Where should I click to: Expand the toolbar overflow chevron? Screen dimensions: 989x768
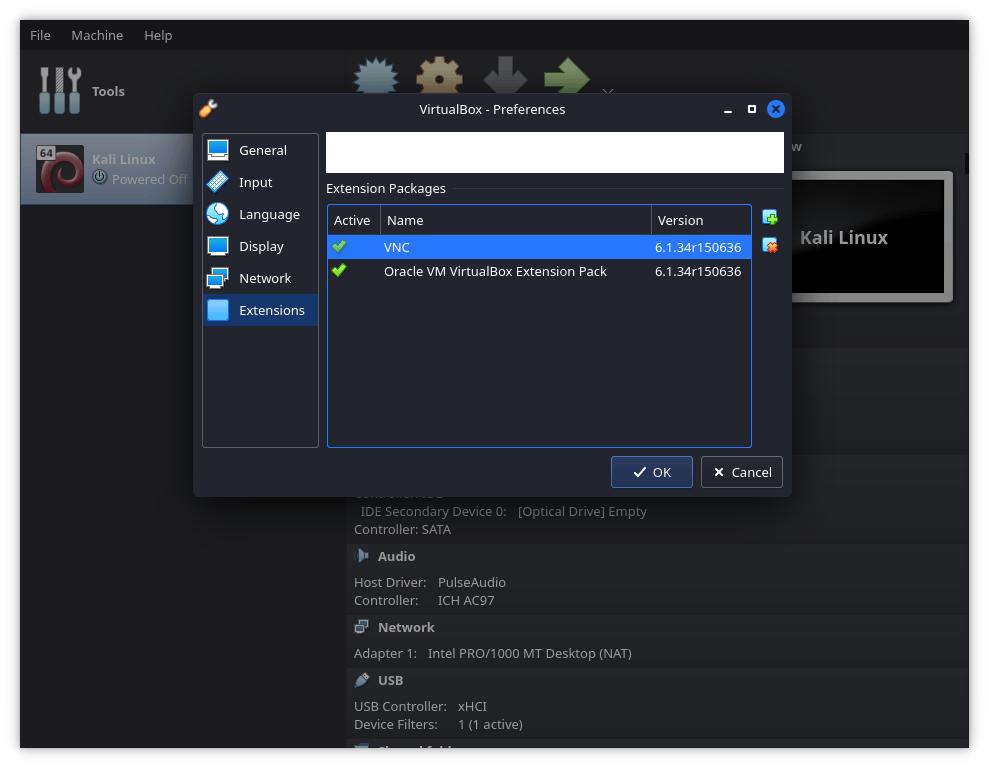point(608,93)
